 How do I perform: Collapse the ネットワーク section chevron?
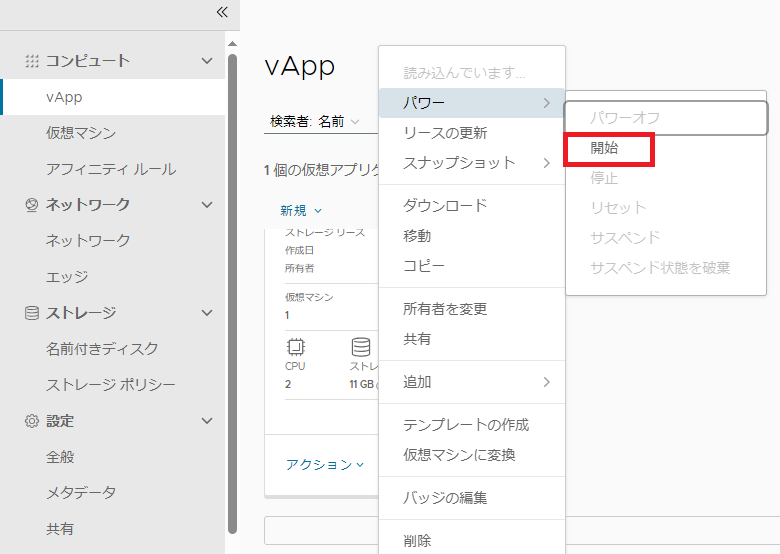pos(207,205)
